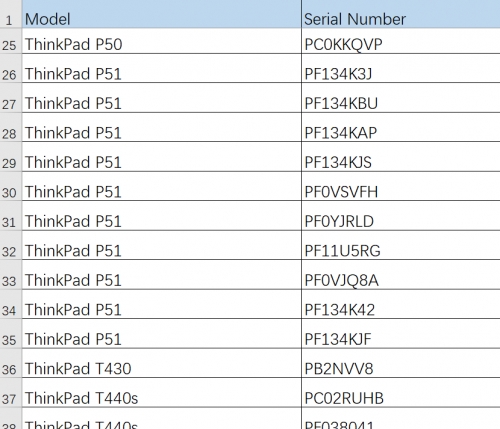This screenshot has width=500, height=429.
Task: Select cell with serial PF134KBU
Action: click(401, 98)
